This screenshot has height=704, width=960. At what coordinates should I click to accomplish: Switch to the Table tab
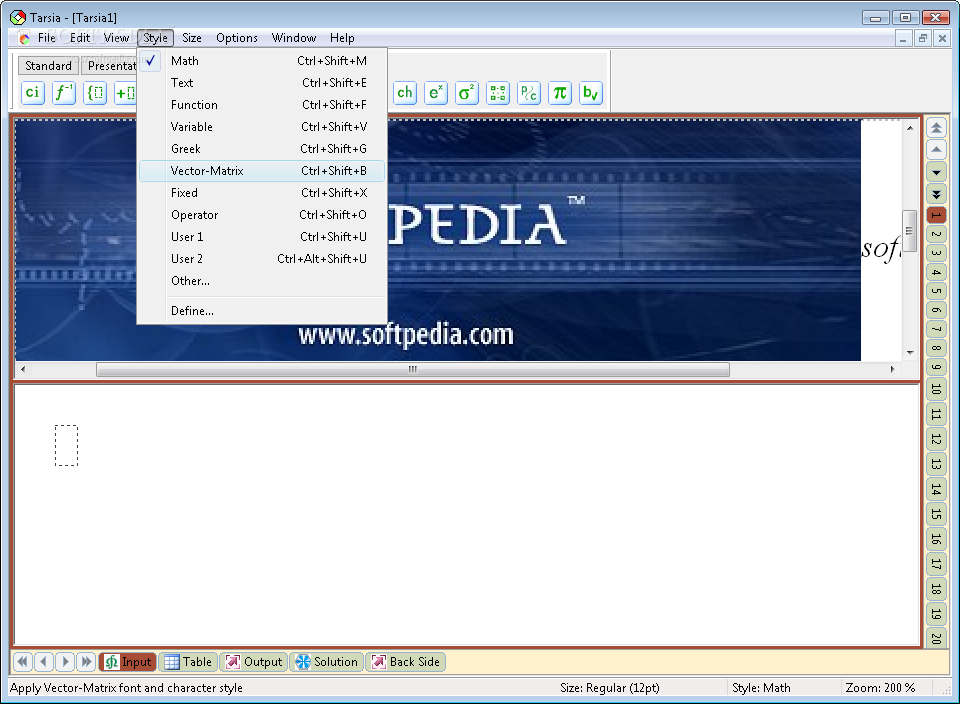(x=188, y=662)
